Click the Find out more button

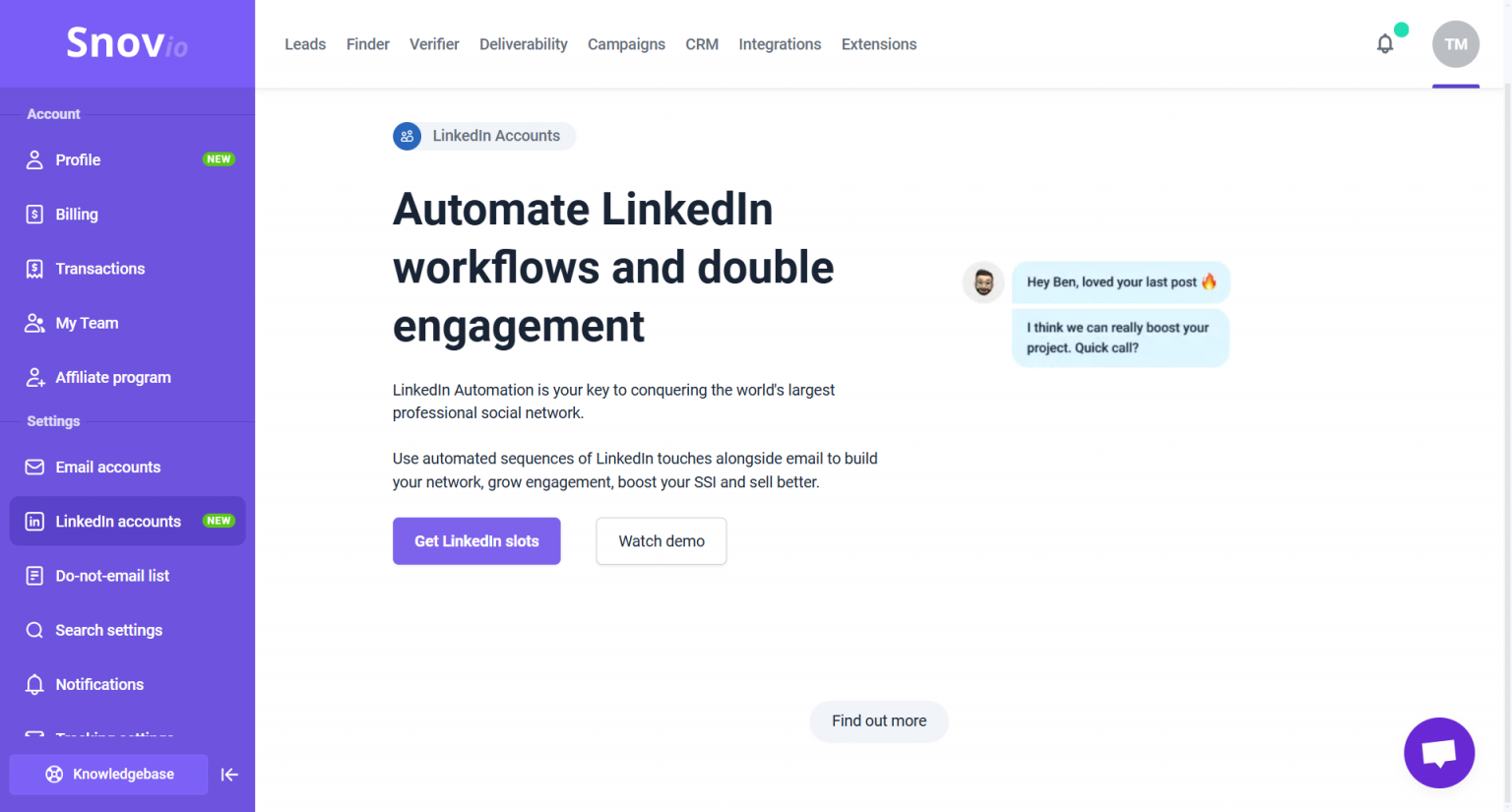(x=879, y=721)
